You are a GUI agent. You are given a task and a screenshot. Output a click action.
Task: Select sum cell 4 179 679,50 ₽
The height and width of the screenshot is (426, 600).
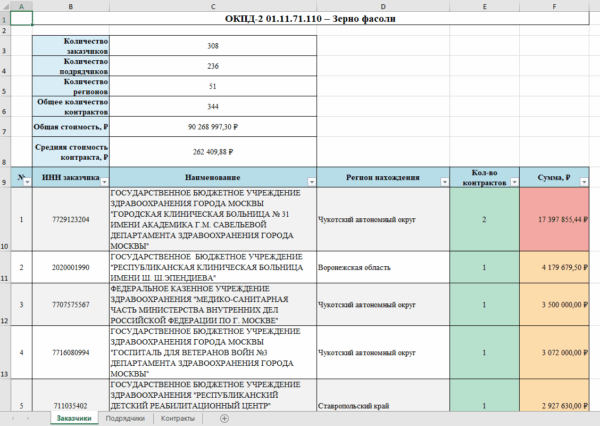(554, 267)
